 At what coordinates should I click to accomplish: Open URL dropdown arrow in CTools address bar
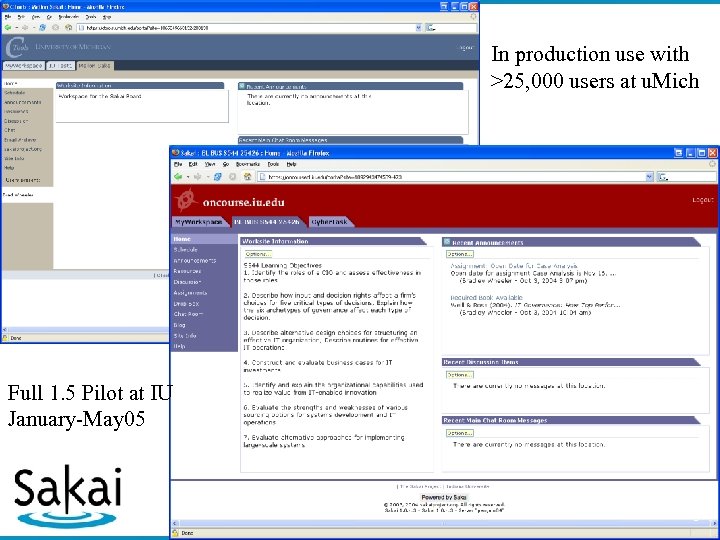coord(418,28)
